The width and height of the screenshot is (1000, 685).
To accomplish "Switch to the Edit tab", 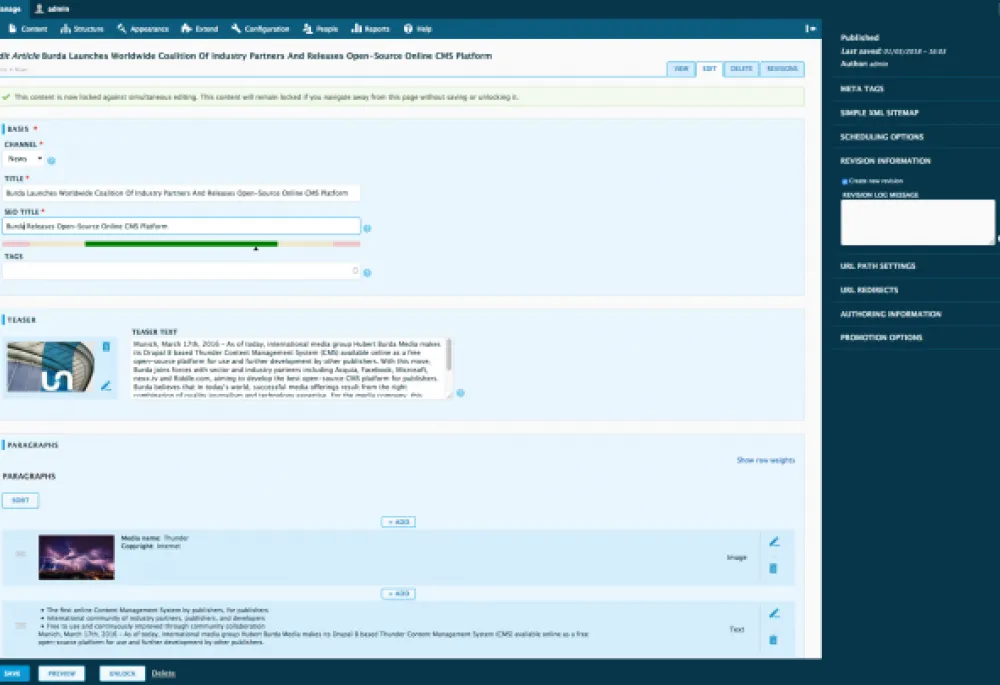I will click(709, 69).
